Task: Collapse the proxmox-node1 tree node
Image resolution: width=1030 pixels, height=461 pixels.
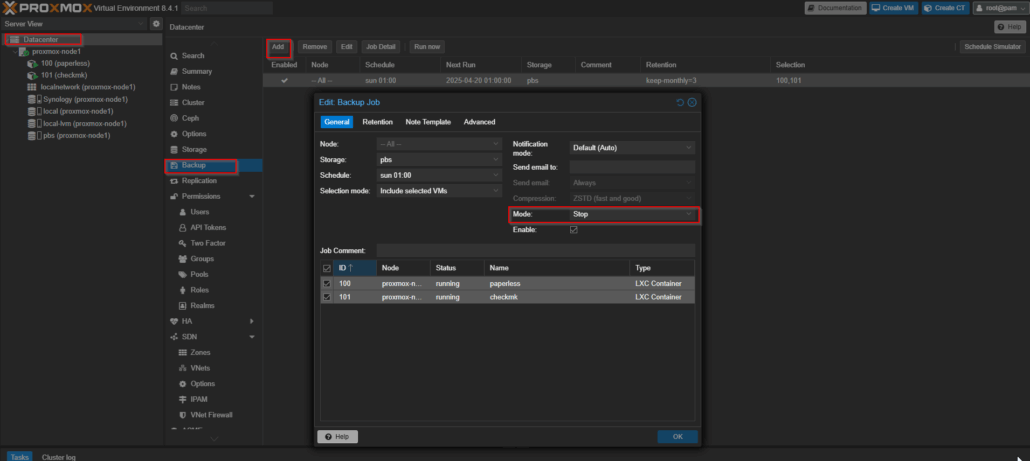Action: (x=15, y=52)
